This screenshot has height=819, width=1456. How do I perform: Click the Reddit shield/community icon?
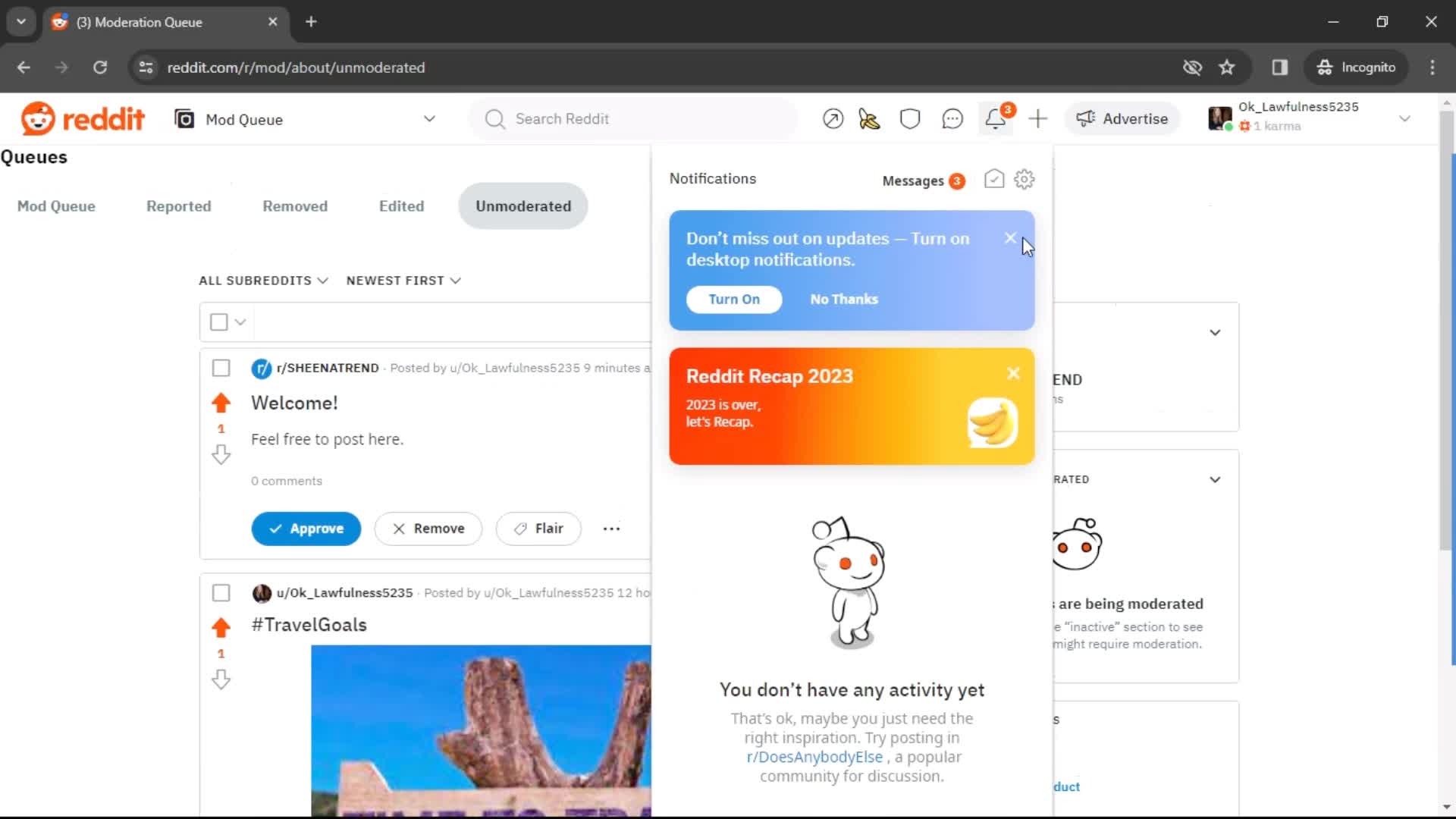pyautogui.click(x=910, y=119)
